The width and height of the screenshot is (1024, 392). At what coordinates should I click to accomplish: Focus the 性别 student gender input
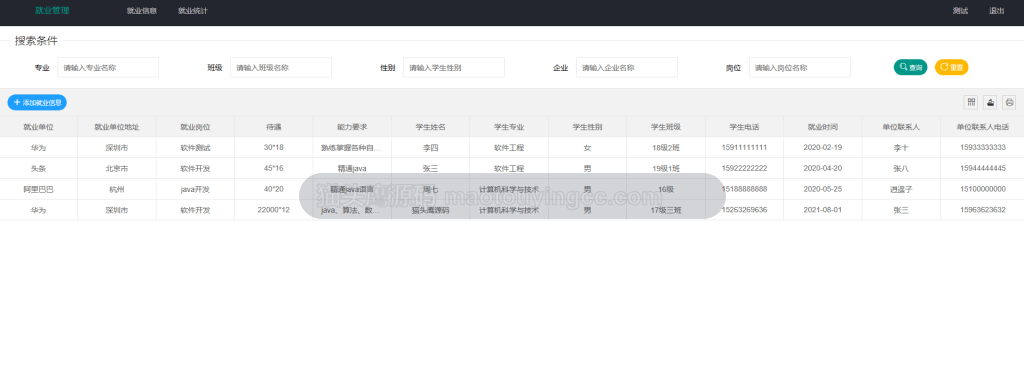[454, 67]
